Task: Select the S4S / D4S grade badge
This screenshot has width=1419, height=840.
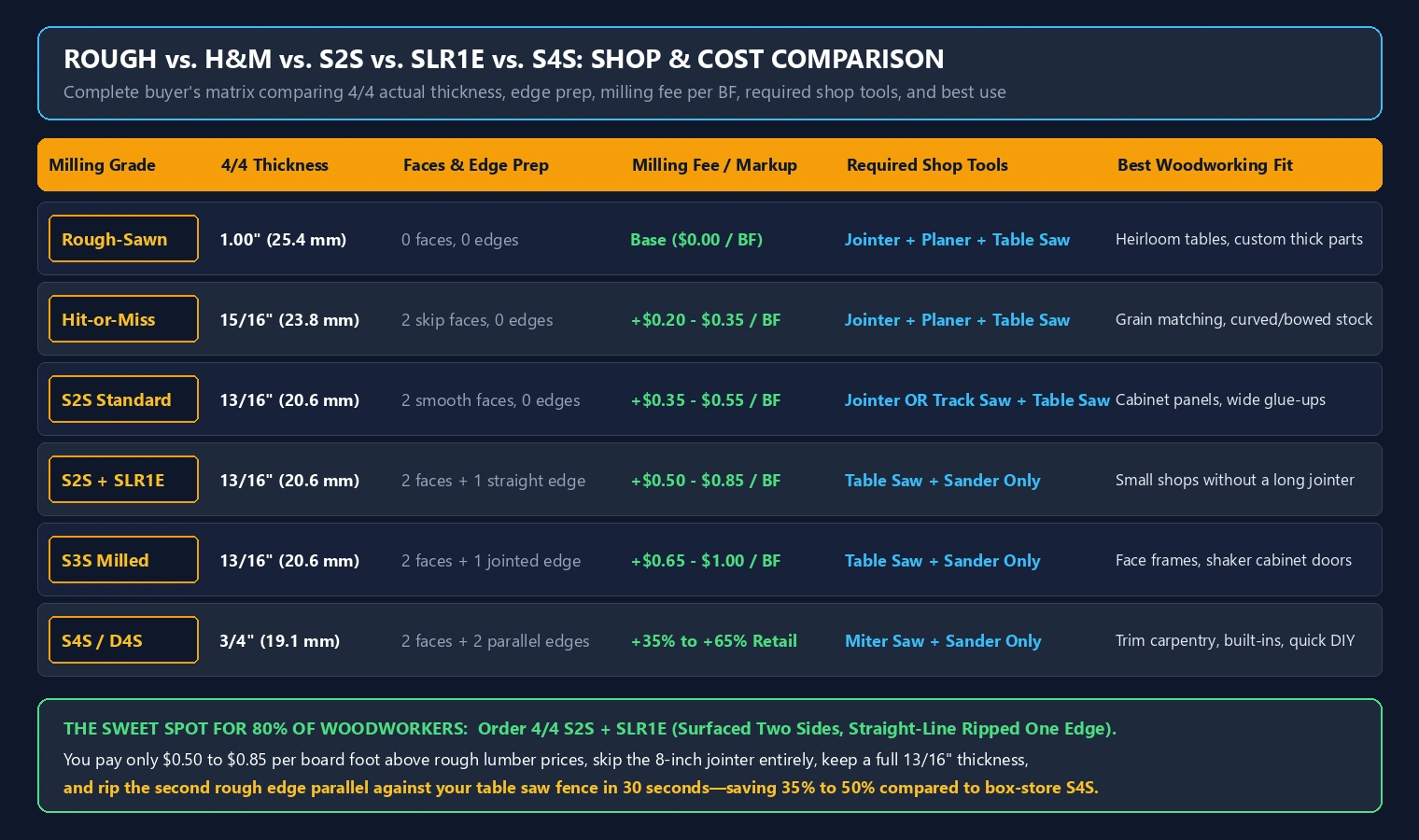Action: click(x=123, y=640)
